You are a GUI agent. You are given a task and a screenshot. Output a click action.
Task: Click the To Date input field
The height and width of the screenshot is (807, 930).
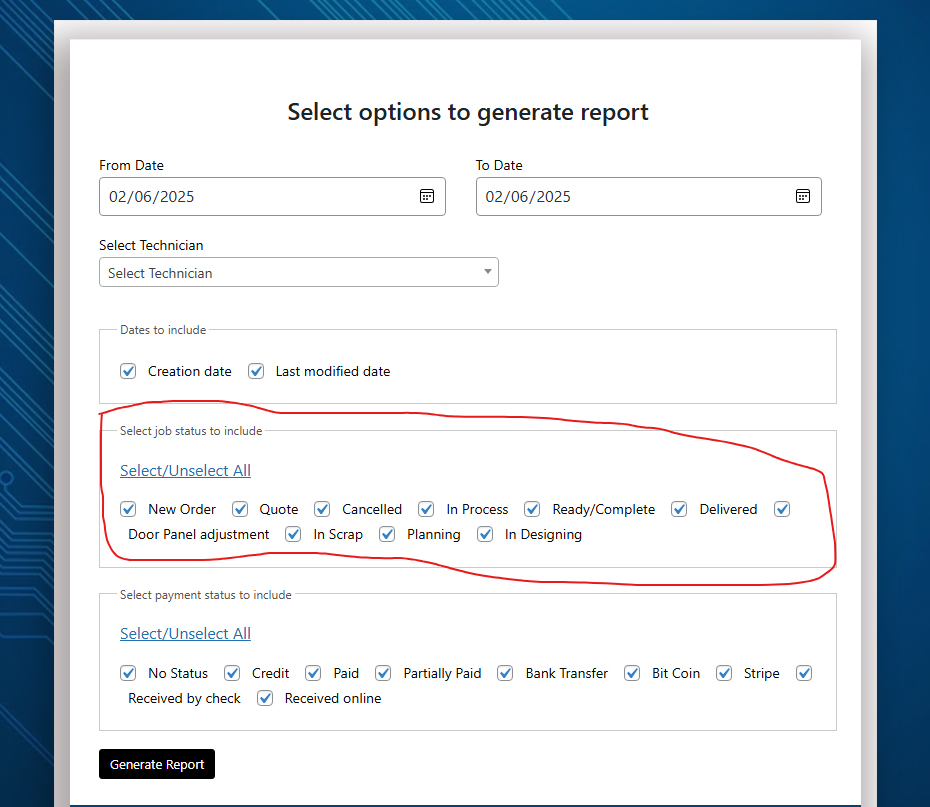[x=648, y=196]
